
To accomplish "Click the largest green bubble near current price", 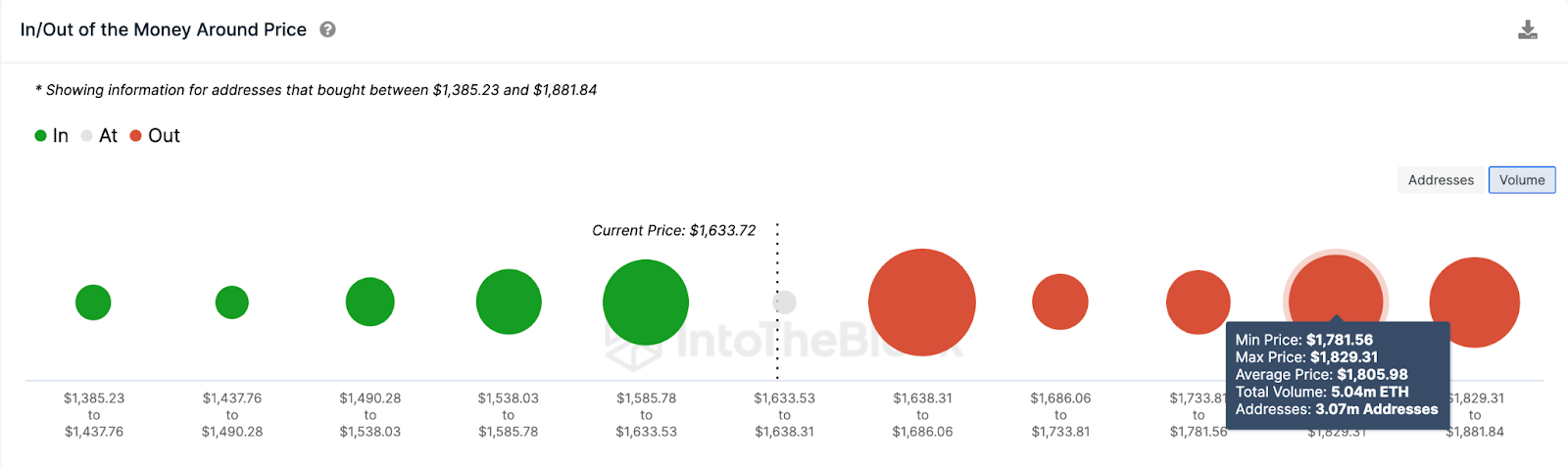I will pos(646,302).
